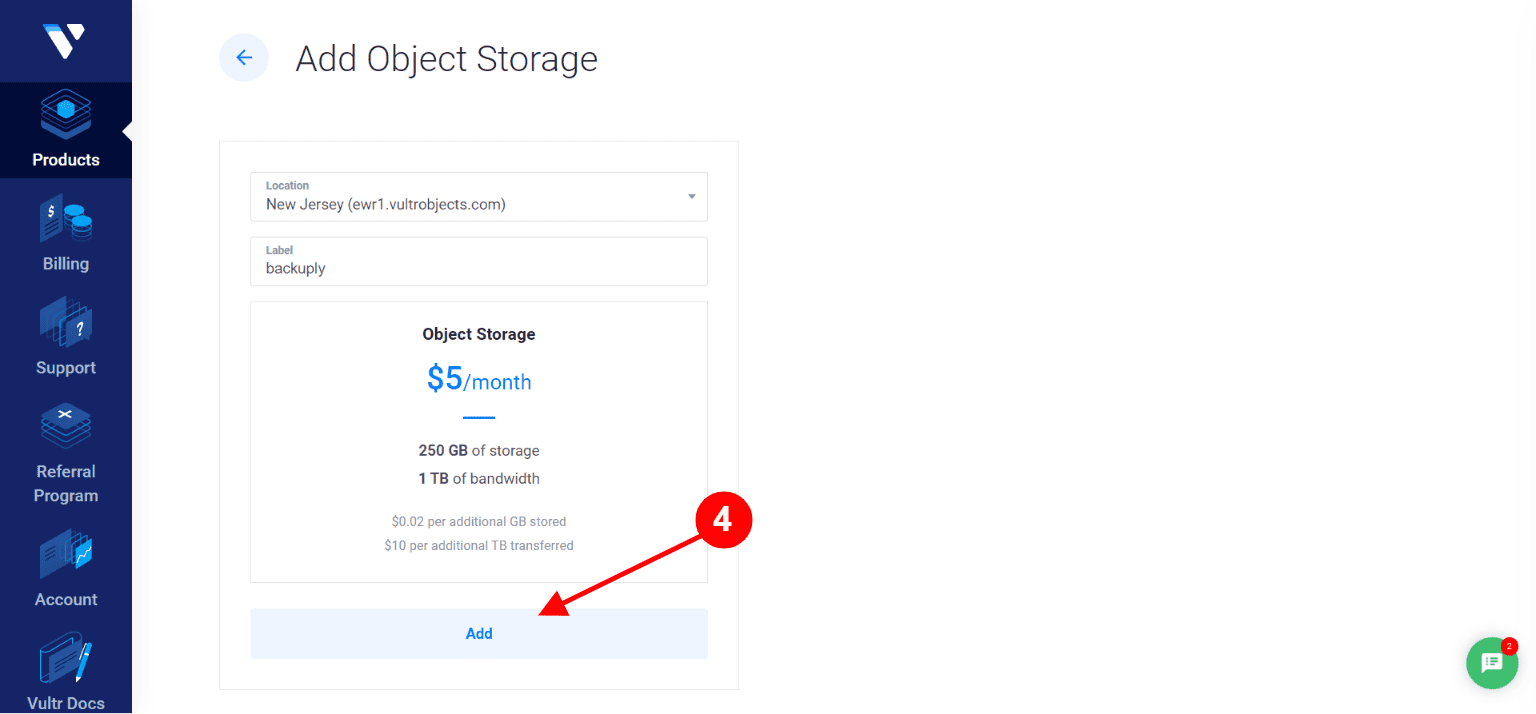1536x714 pixels.
Task: Focus the Label field containing backuply
Action: tap(478, 262)
